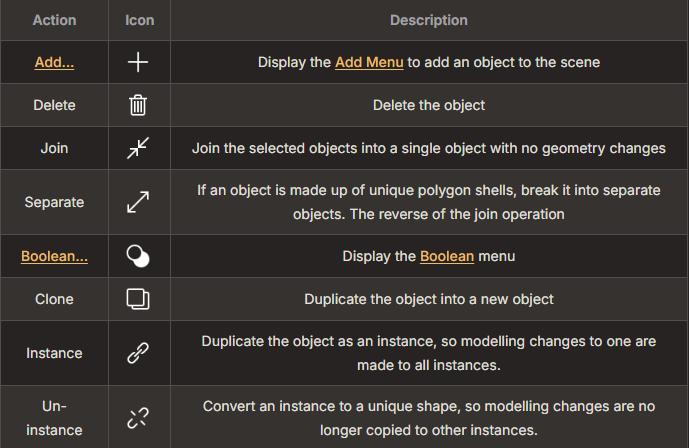
Task: Click the Separate action label
Action: (54, 202)
